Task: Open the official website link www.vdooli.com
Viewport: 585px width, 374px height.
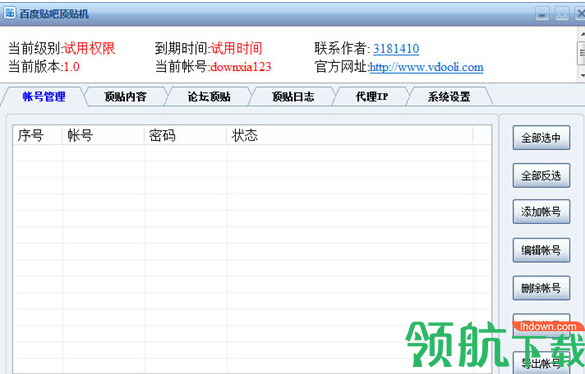Action: [x=426, y=67]
